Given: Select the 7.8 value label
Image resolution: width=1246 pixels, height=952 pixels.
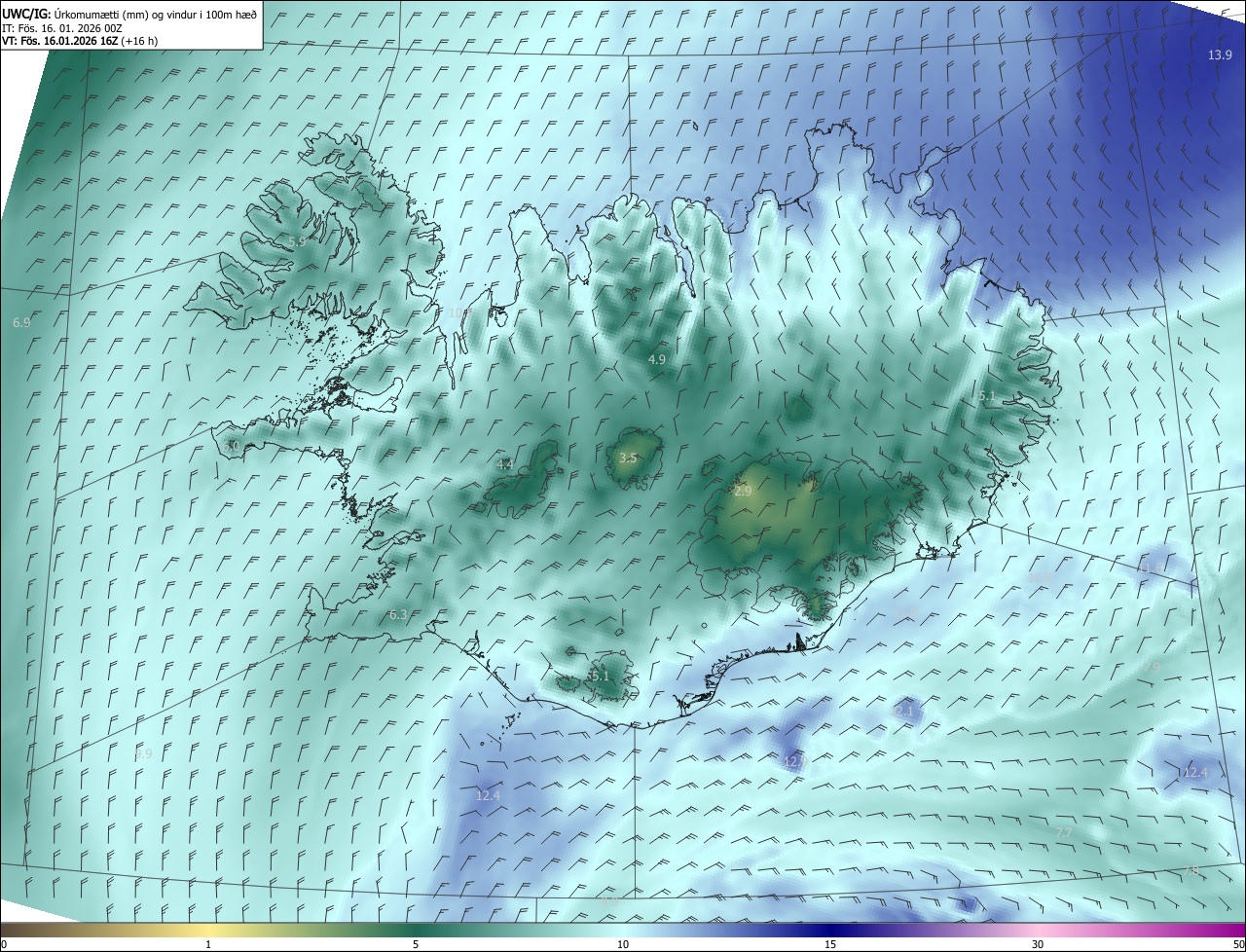Looking at the screenshot, I should [1191, 871].
